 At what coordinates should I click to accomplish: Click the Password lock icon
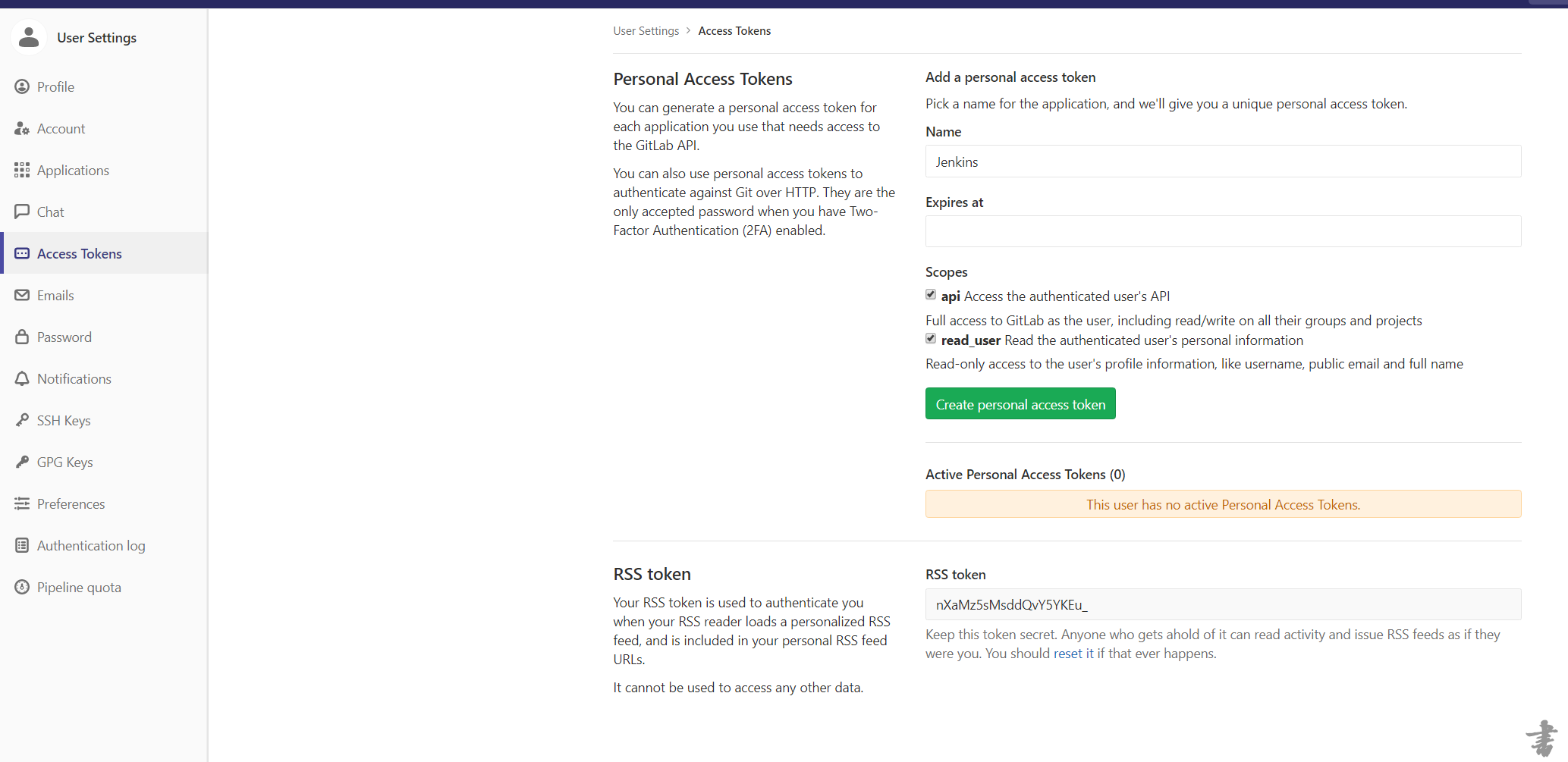pyautogui.click(x=22, y=337)
